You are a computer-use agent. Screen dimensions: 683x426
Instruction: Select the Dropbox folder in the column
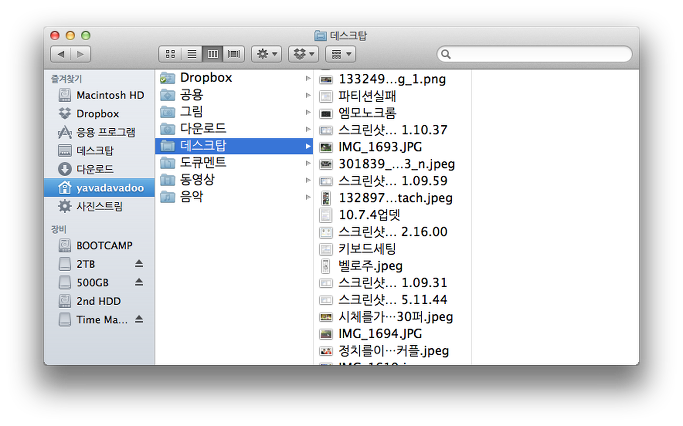pyautogui.click(x=234, y=78)
